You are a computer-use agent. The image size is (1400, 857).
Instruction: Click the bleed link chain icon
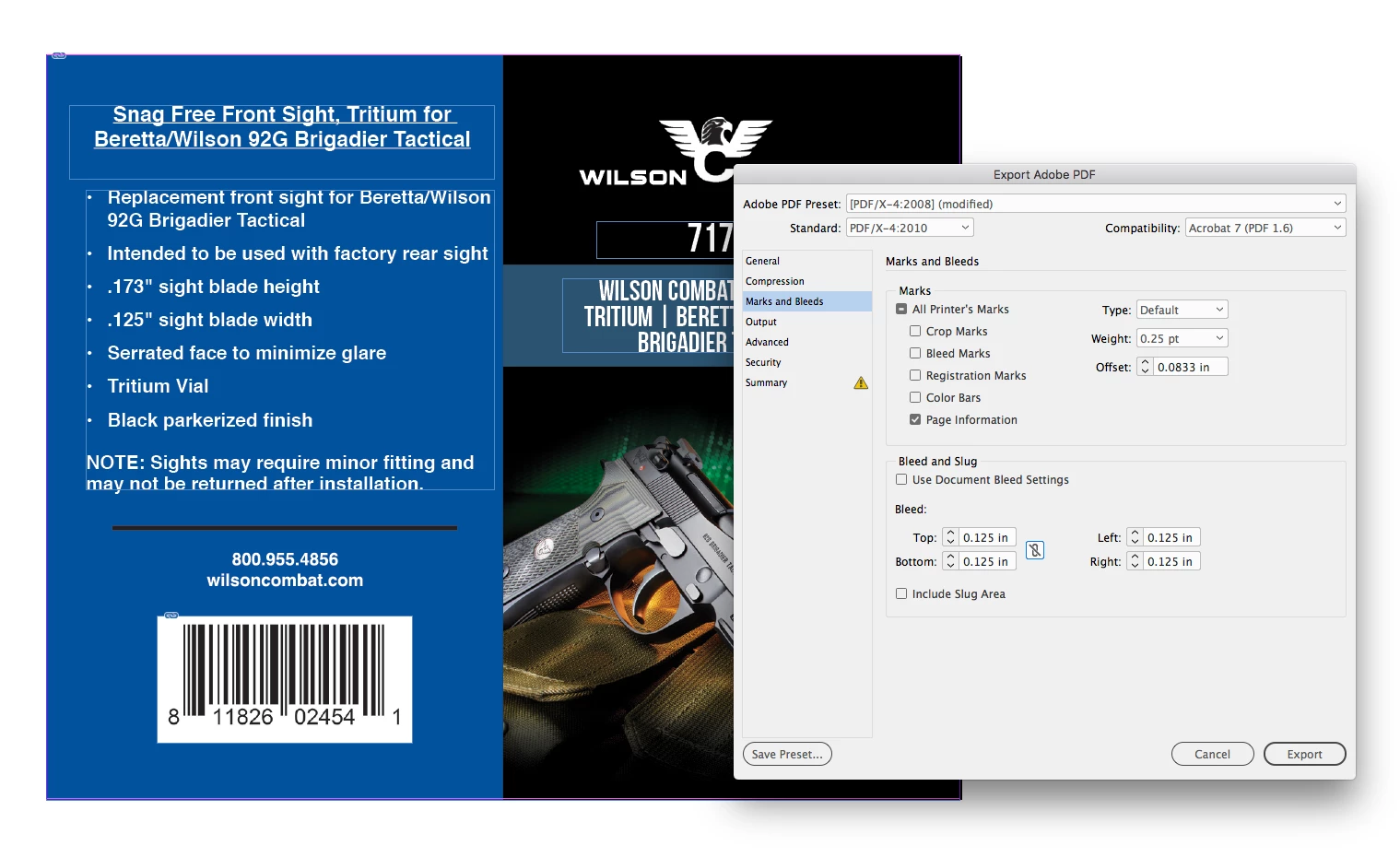1035,550
